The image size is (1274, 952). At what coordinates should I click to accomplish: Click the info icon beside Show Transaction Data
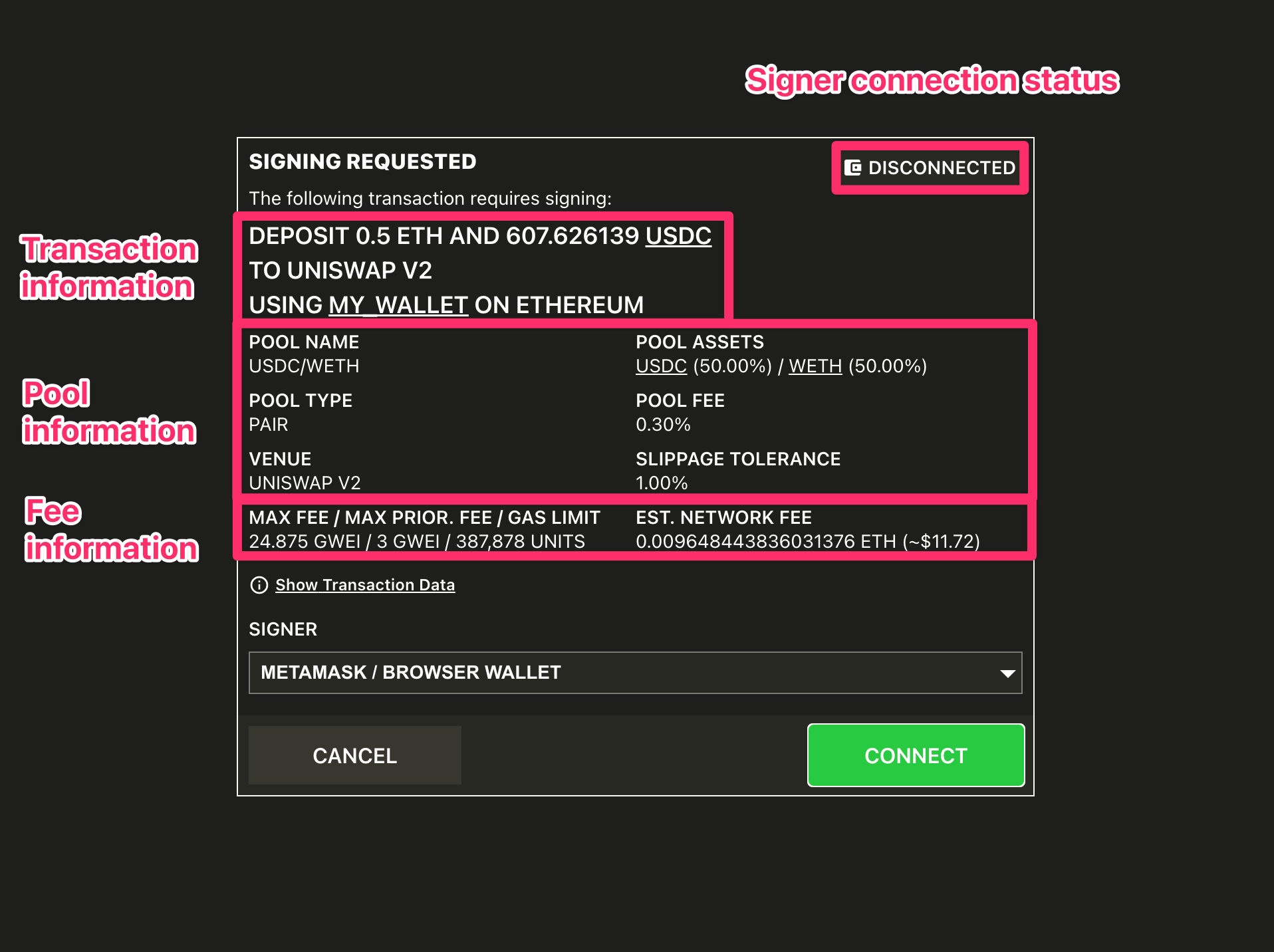pos(259,585)
